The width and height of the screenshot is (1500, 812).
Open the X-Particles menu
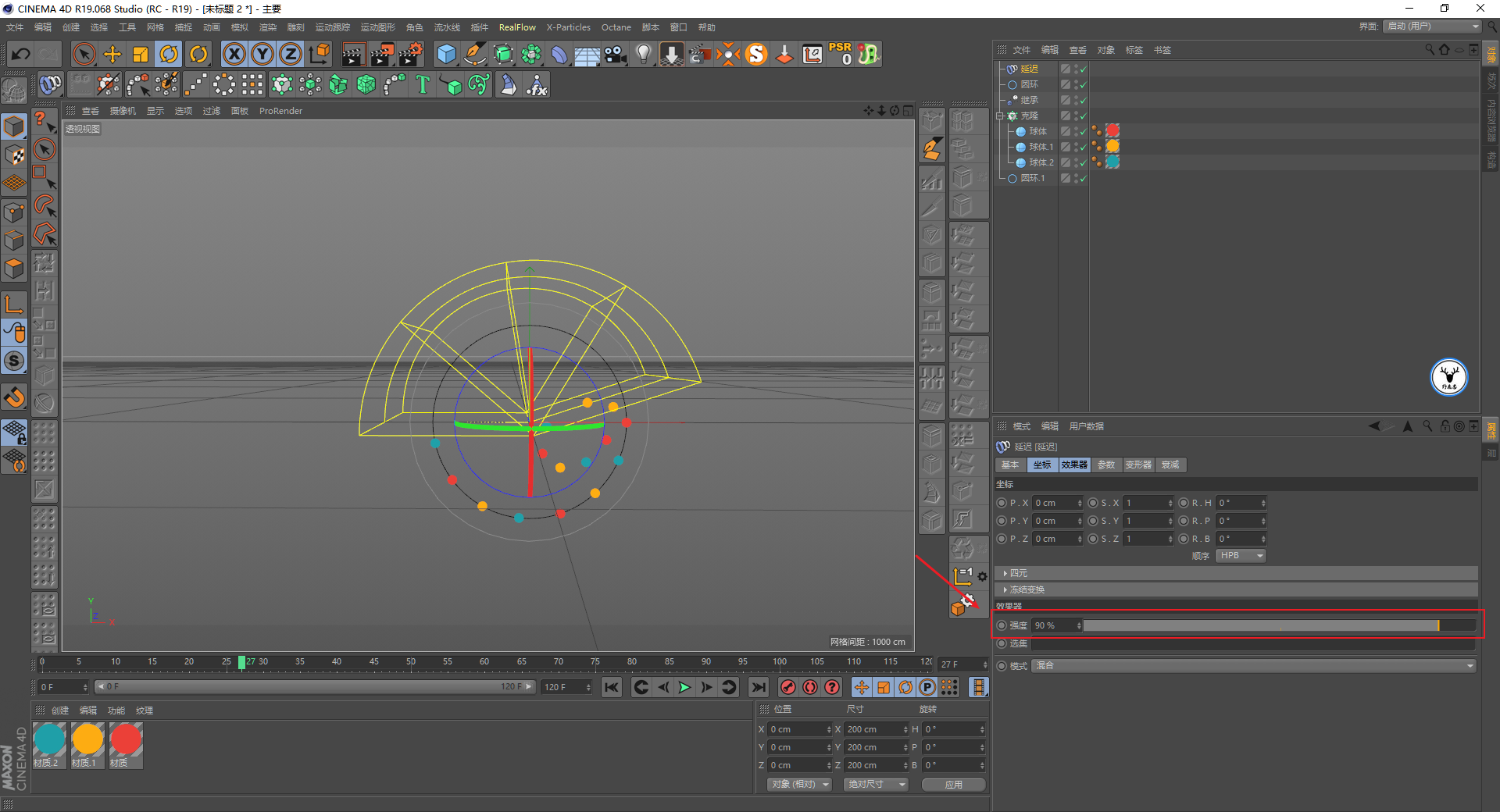click(x=568, y=27)
